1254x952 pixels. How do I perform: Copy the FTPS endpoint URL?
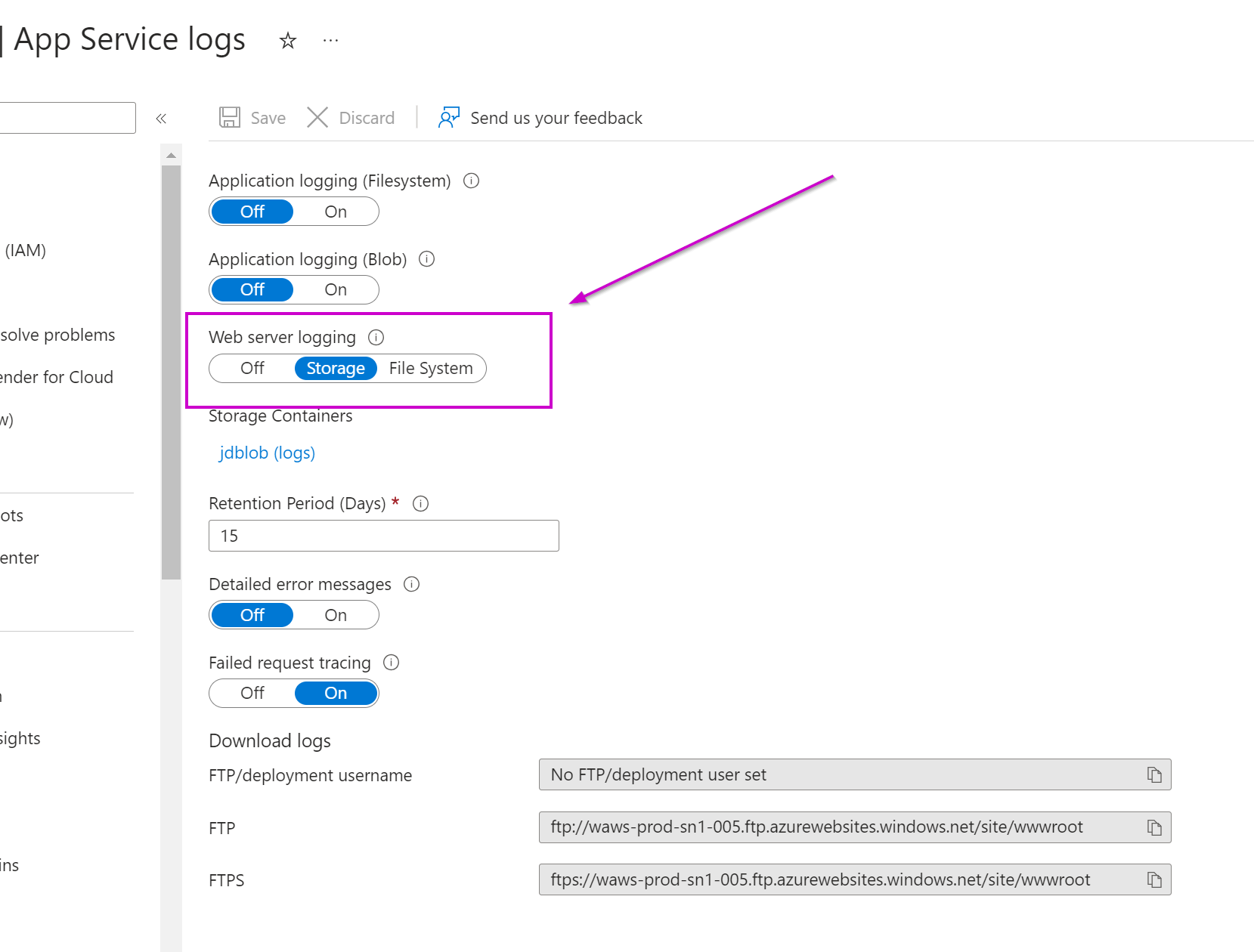(x=1154, y=879)
